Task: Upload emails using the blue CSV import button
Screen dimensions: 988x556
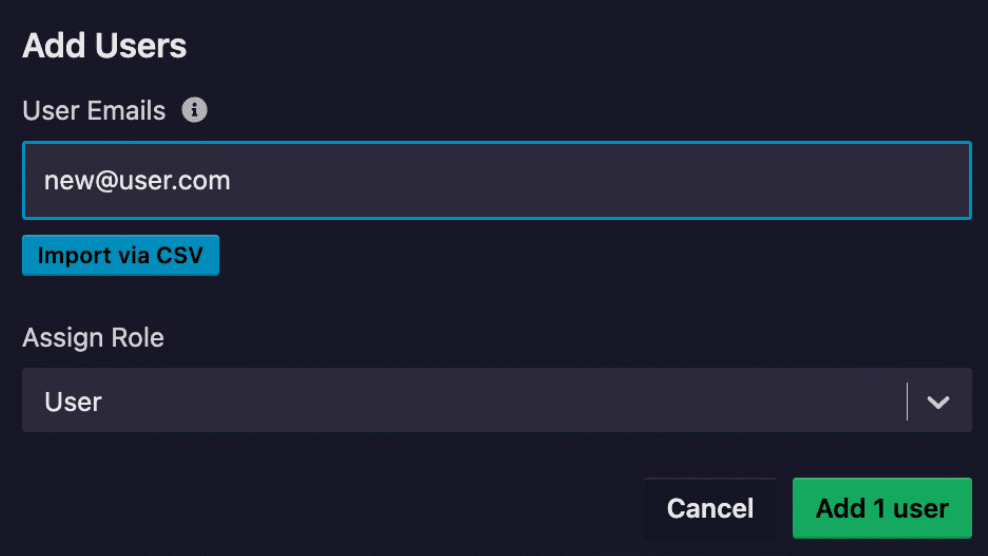Action: pyautogui.click(x=120, y=255)
